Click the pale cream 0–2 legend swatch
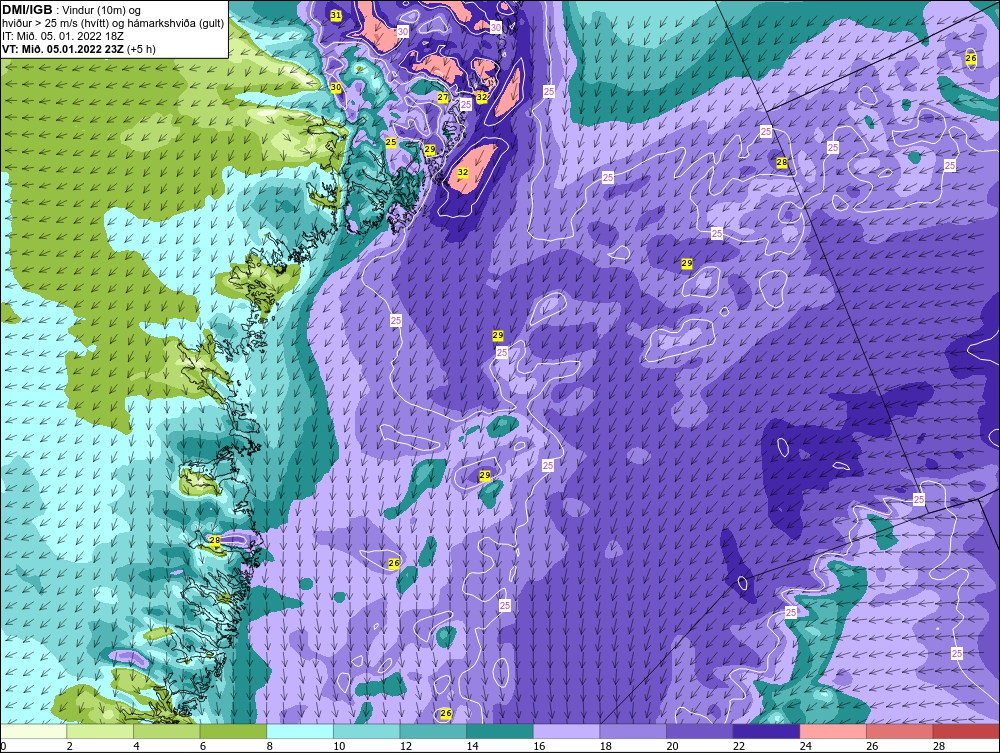Viewport: 1000px width, 753px height. pyautogui.click(x=34, y=731)
